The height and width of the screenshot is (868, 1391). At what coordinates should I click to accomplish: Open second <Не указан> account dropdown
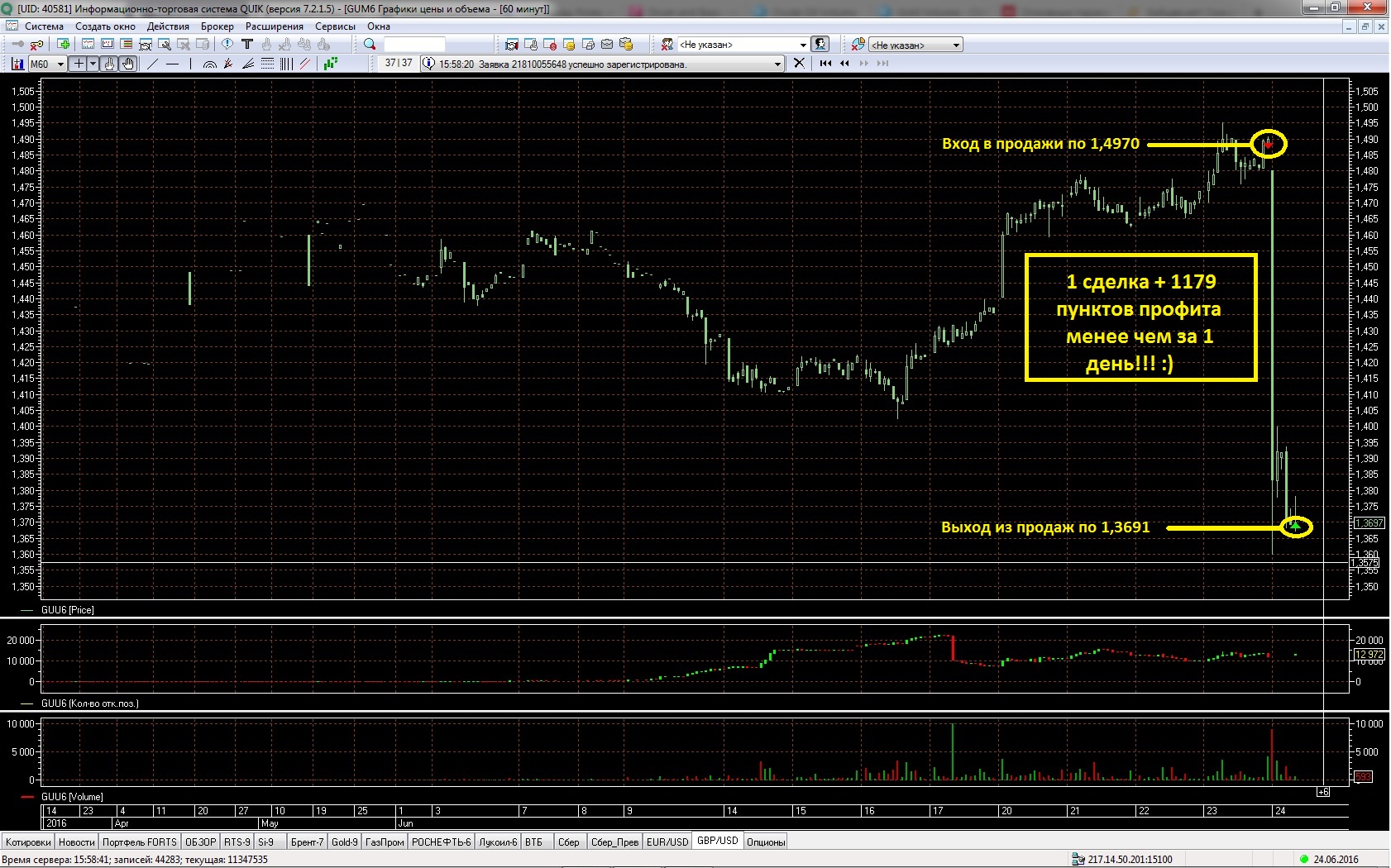click(x=956, y=45)
